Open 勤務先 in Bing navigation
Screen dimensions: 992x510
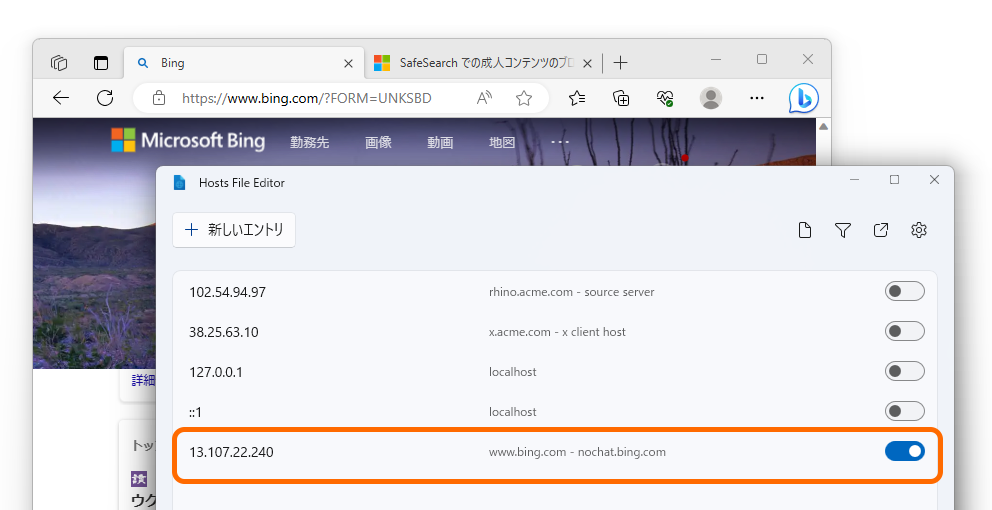click(x=309, y=143)
